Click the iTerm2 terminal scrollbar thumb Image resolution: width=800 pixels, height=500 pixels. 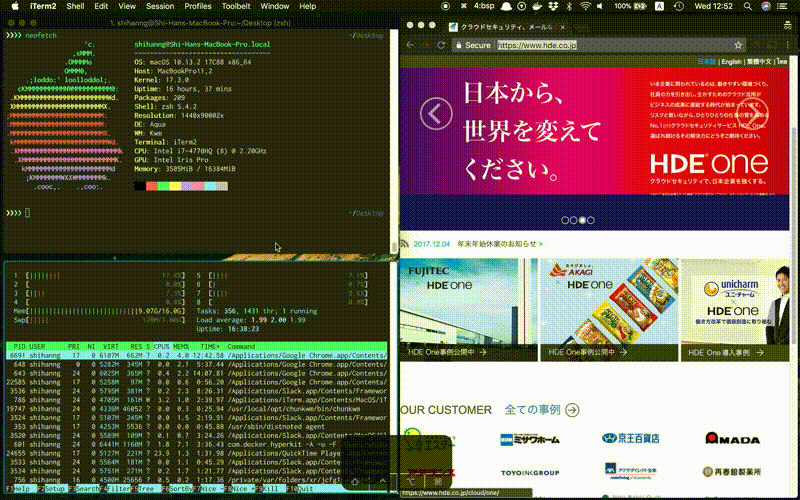[x=394, y=246]
